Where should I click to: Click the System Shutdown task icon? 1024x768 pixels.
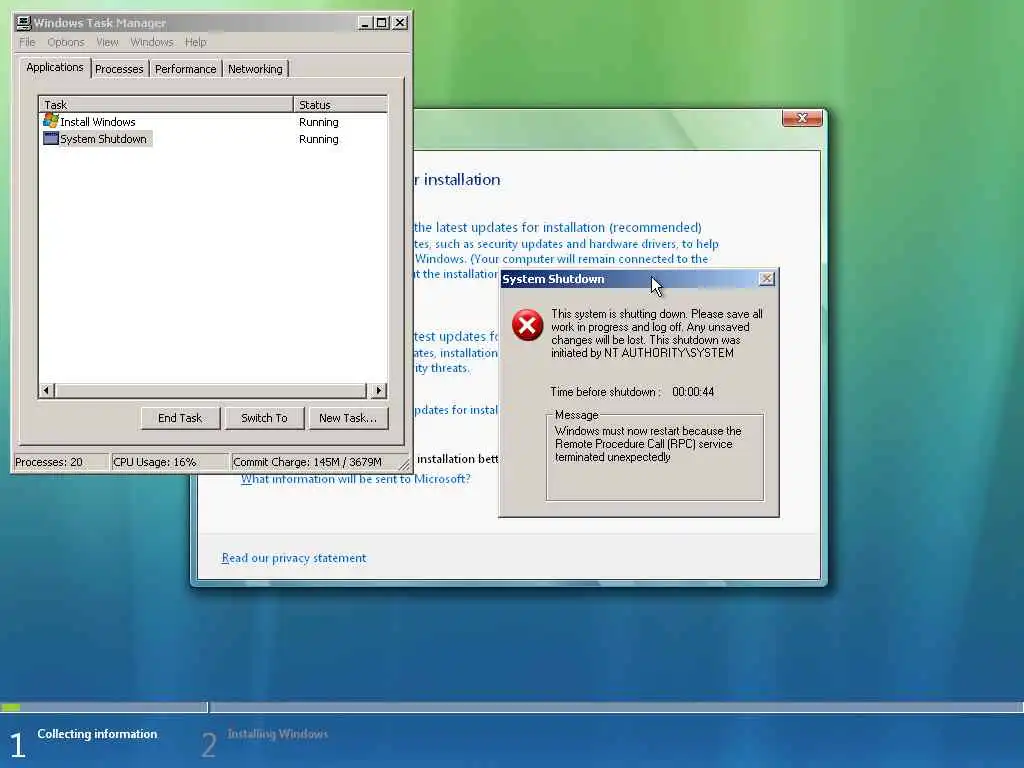coord(50,138)
